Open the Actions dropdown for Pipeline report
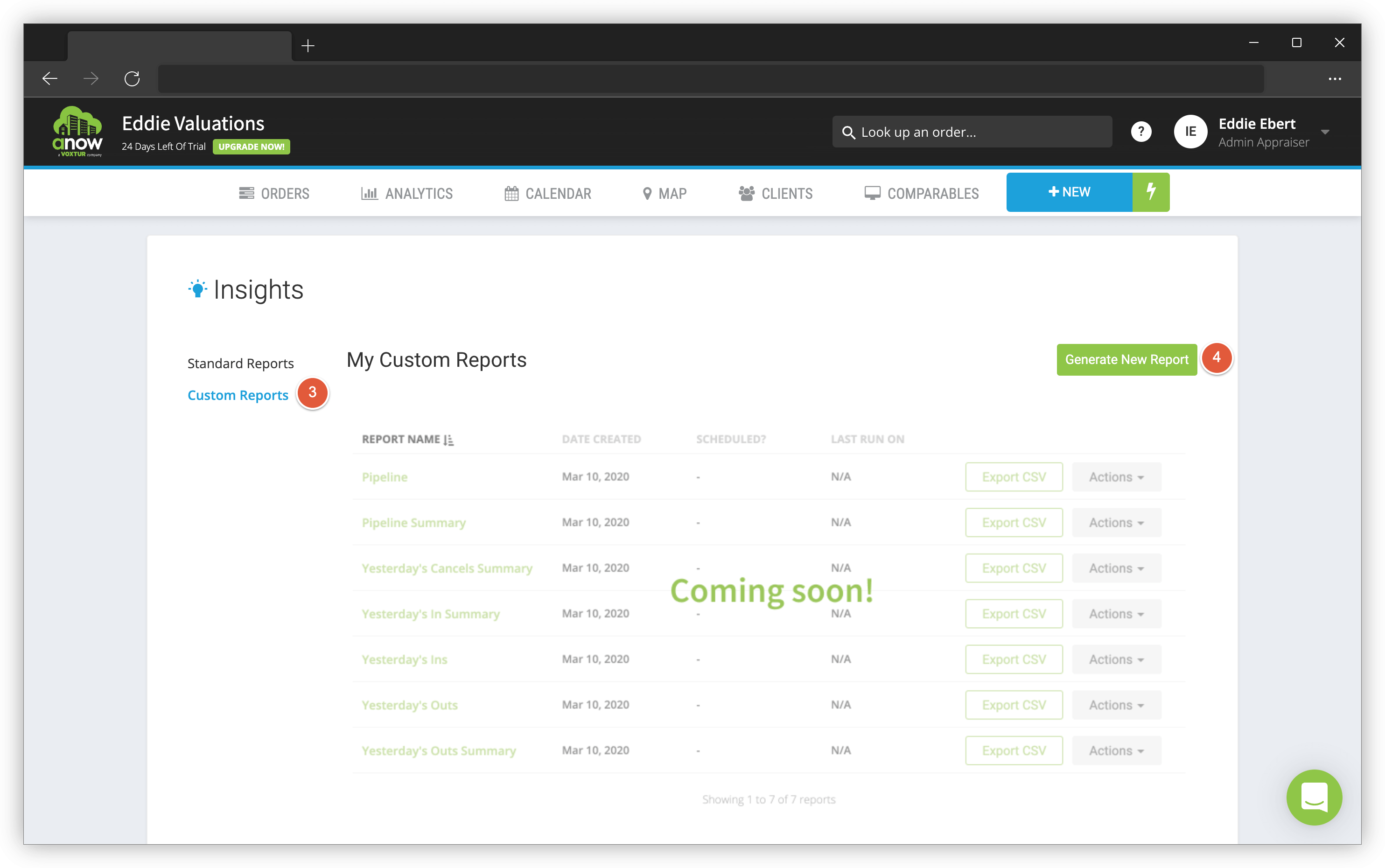 tap(1115, 476)
